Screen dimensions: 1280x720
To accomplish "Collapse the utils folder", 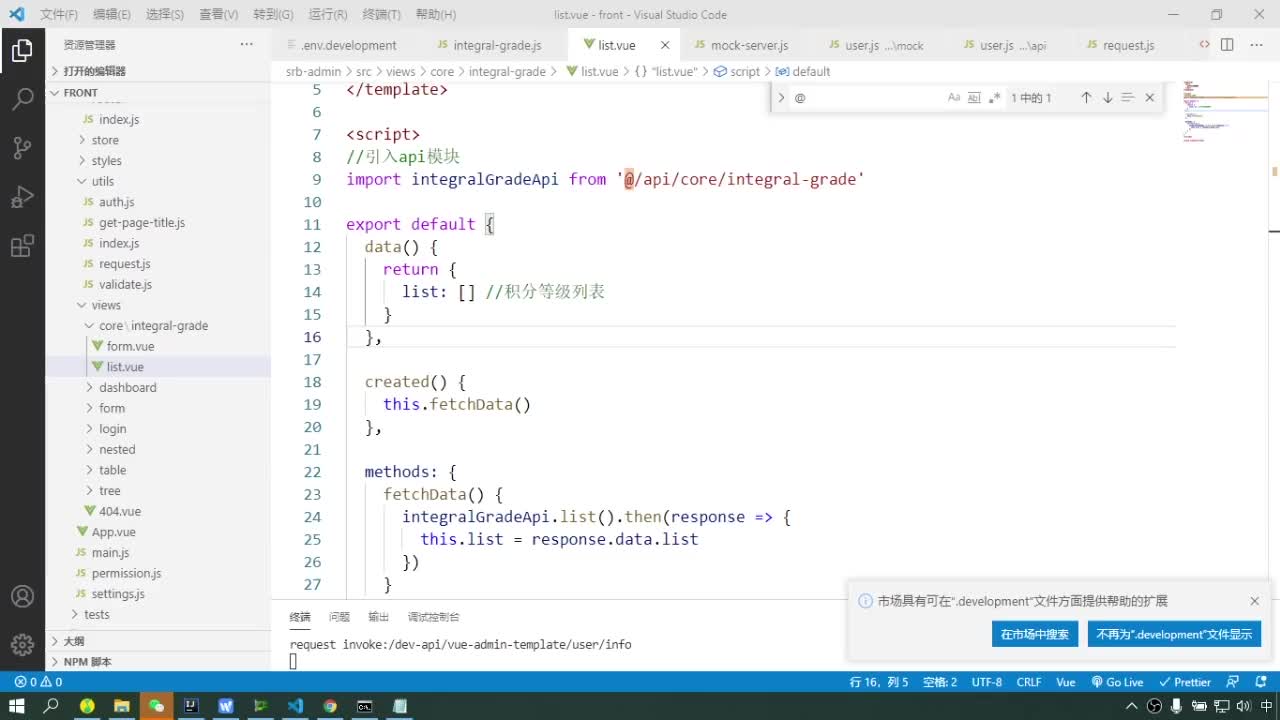I will pyautogui.click(x=158, y=181).
